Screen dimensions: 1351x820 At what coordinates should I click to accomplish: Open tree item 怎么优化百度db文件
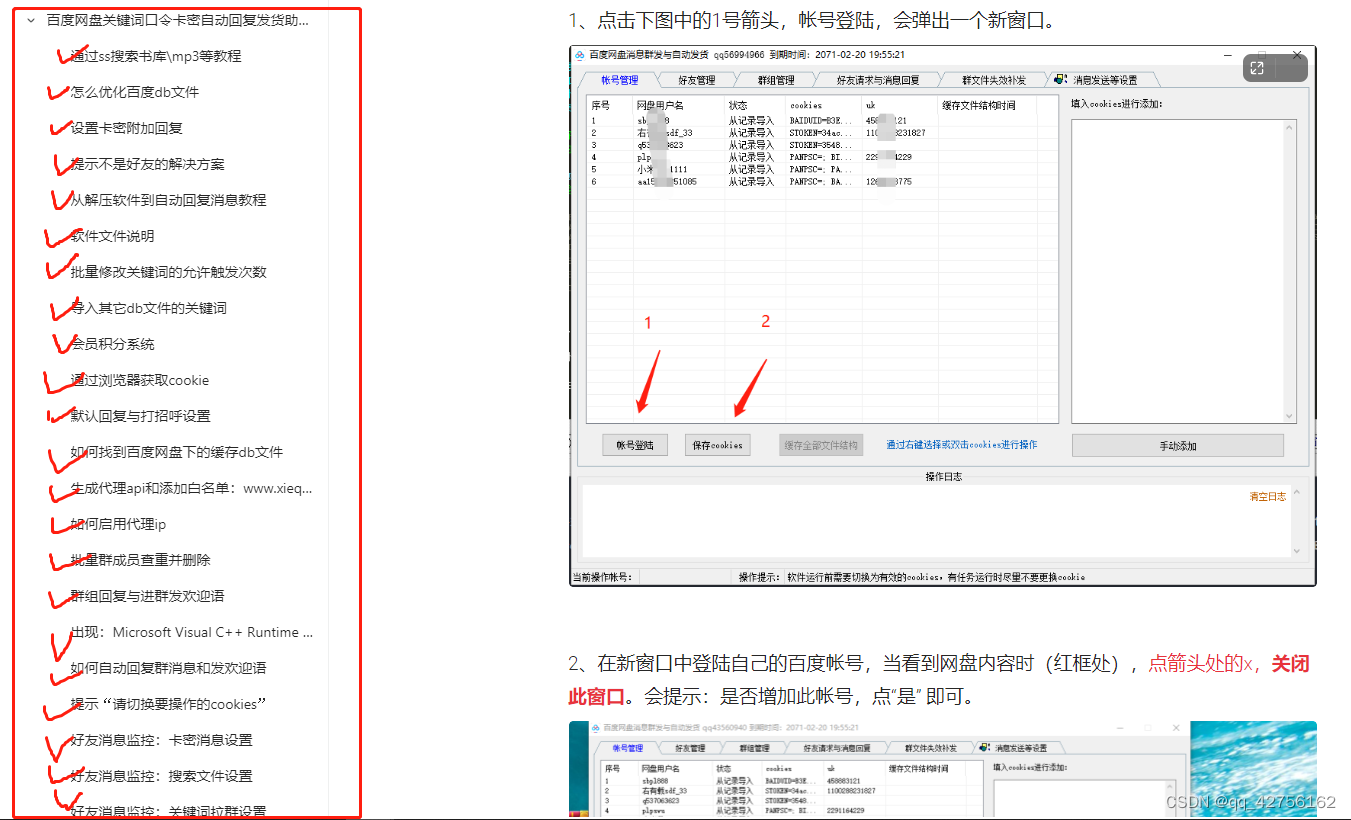point(135,92)
